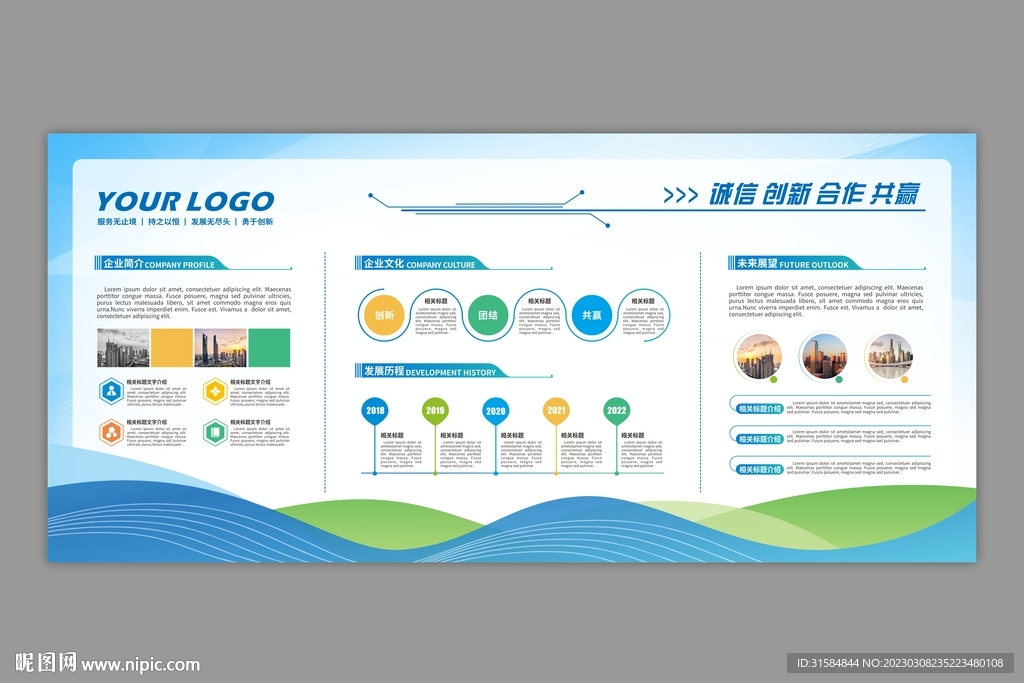Click the 勇于创新 tagline text
1024x683 pixels.
tap(257, 222)
